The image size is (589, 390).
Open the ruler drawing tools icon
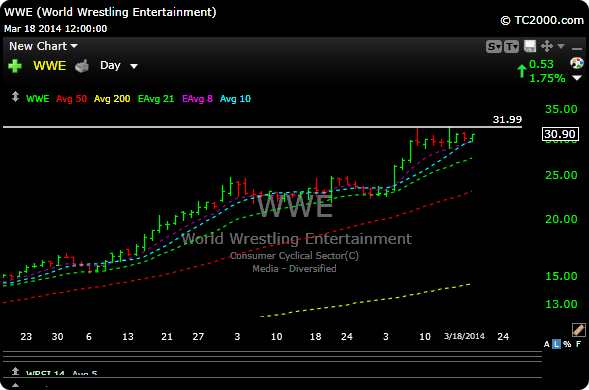pos(578,330)
